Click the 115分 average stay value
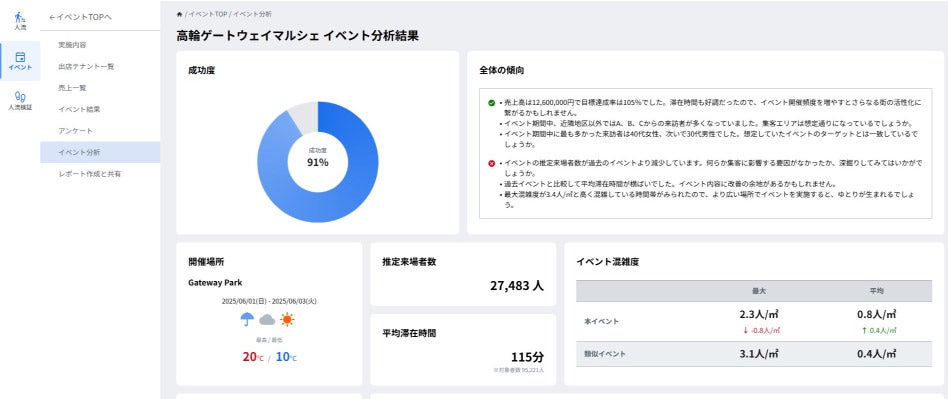This screenshot has width=948, height=399. pyautogui.click(x=527, y=357)
